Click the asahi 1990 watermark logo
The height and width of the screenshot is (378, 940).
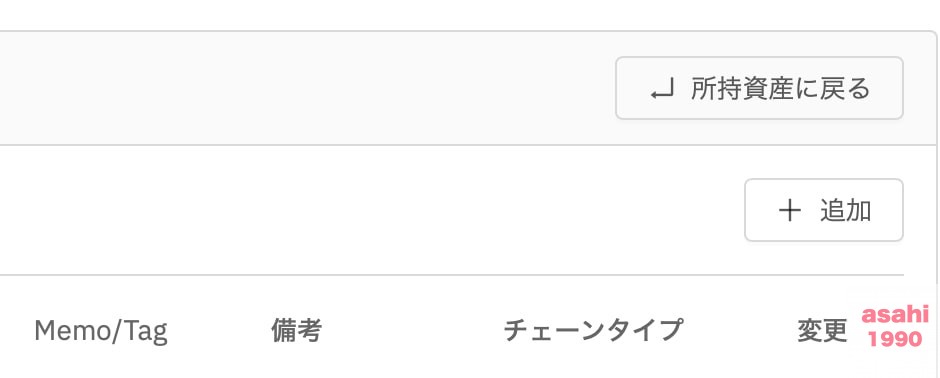click(x=895, y=326)
